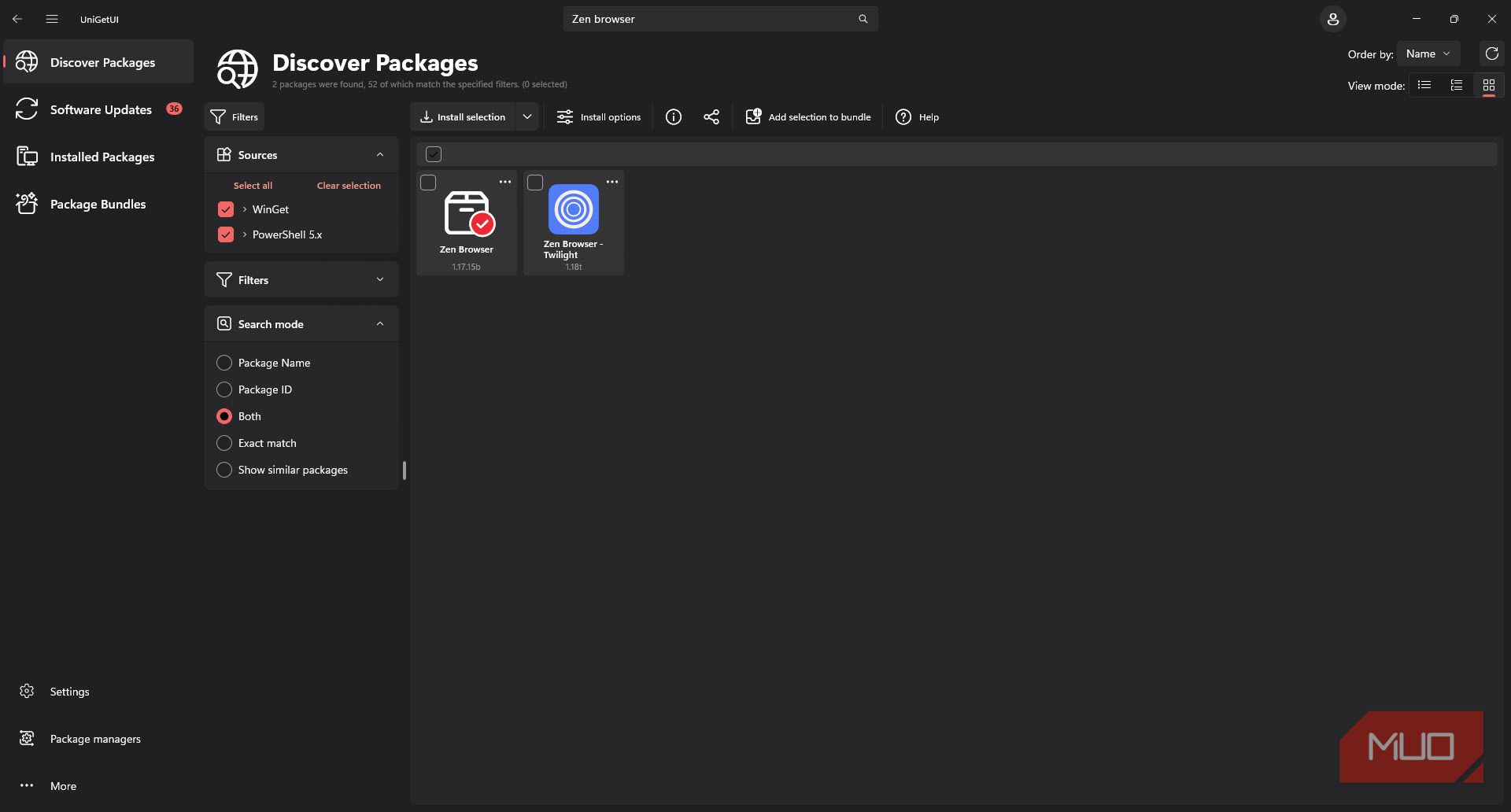Open Package managers page
This screenshot has width=1511, height=812.
[99, 739]
